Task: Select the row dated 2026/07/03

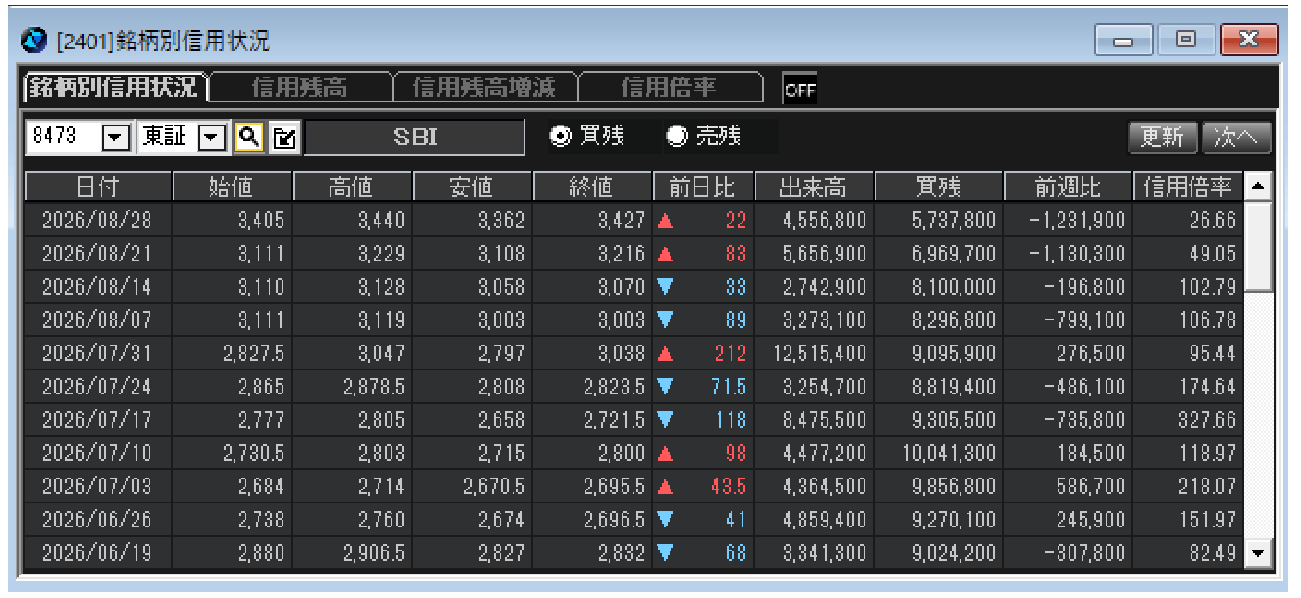Action: pyautogui.click(x=634, y=485)
